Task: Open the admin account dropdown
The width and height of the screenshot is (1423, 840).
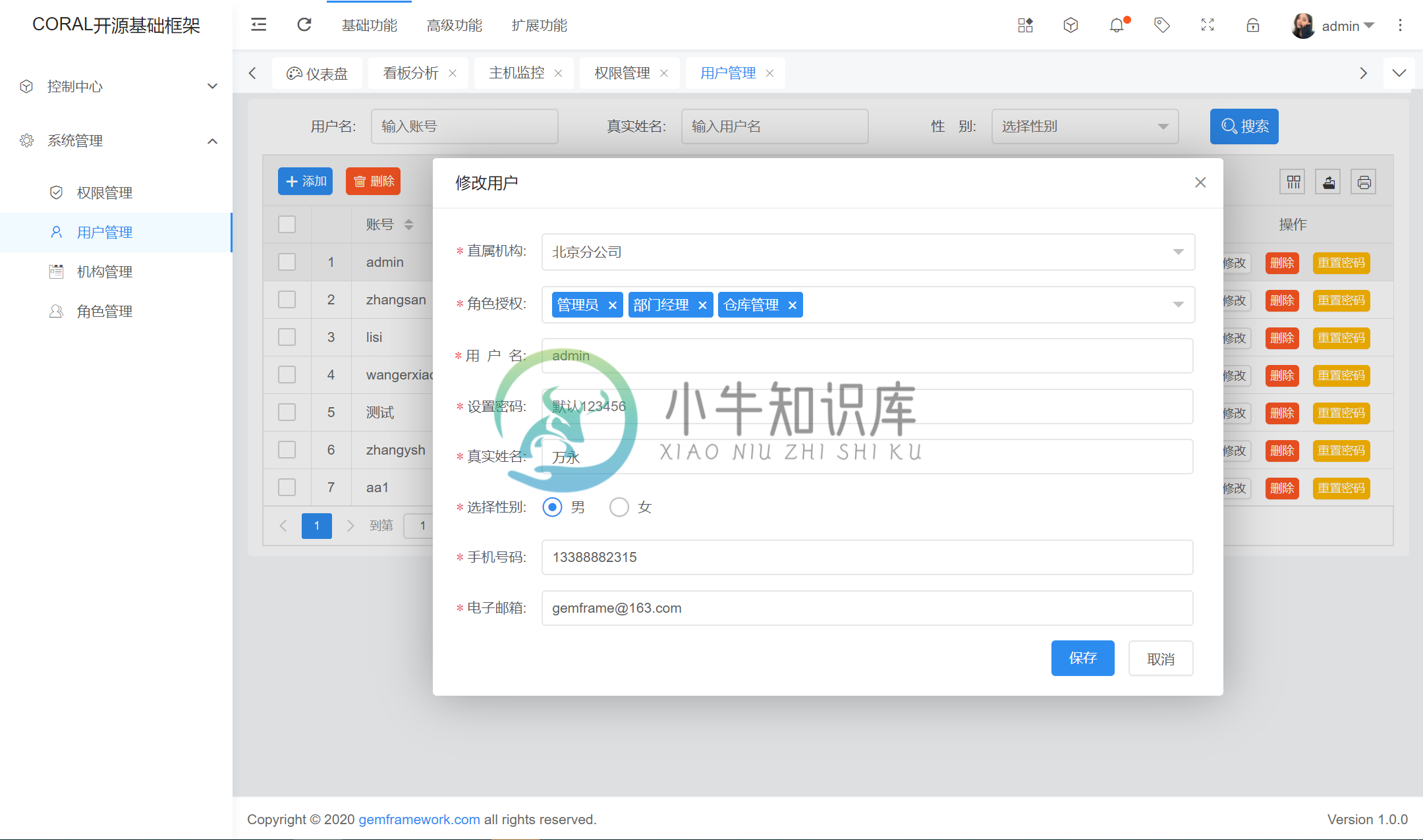Action: coord(1348,26)
